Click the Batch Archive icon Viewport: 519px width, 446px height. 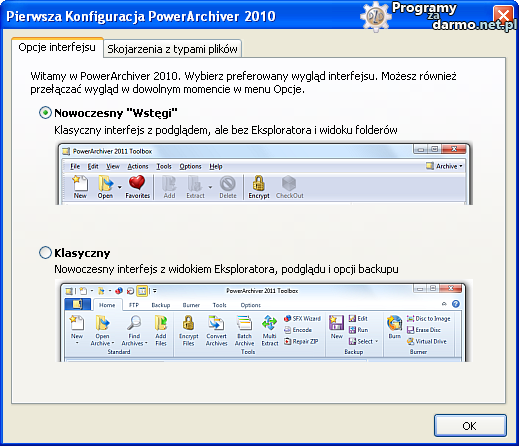pos(244,323)
